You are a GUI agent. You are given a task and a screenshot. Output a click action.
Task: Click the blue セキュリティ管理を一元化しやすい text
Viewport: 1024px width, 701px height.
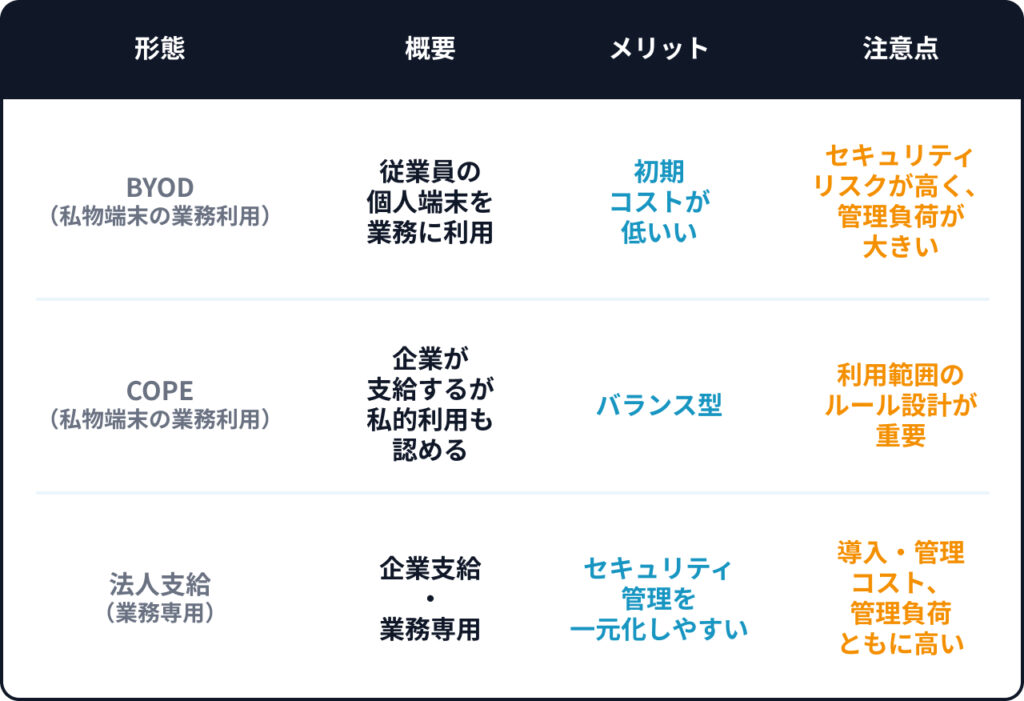coord(659,598)
